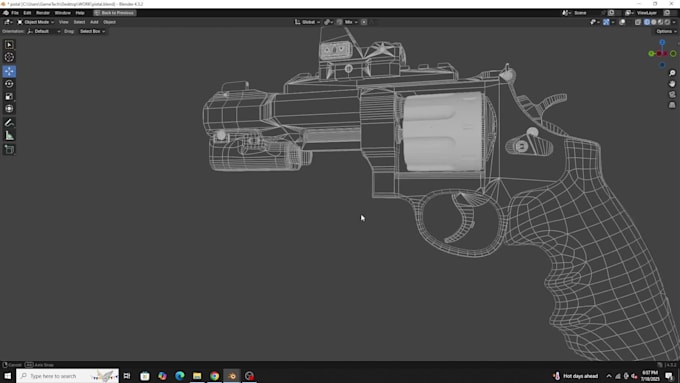Open Task View on the taskbar
680x383 pixels.
(x=127, y=376)
